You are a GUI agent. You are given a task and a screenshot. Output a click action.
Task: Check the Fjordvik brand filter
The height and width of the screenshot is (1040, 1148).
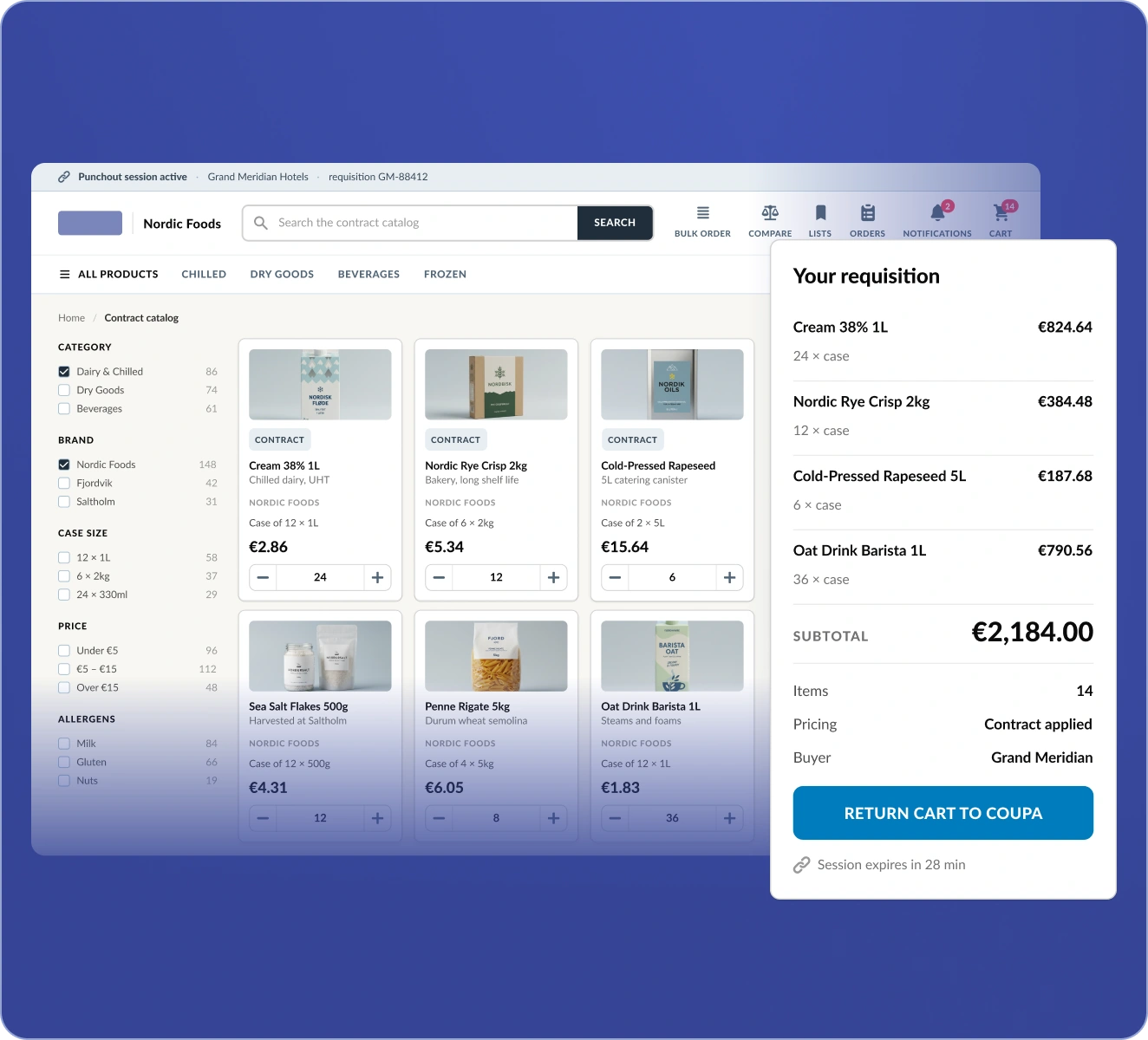pyautogui.click(x=64, y=484)
